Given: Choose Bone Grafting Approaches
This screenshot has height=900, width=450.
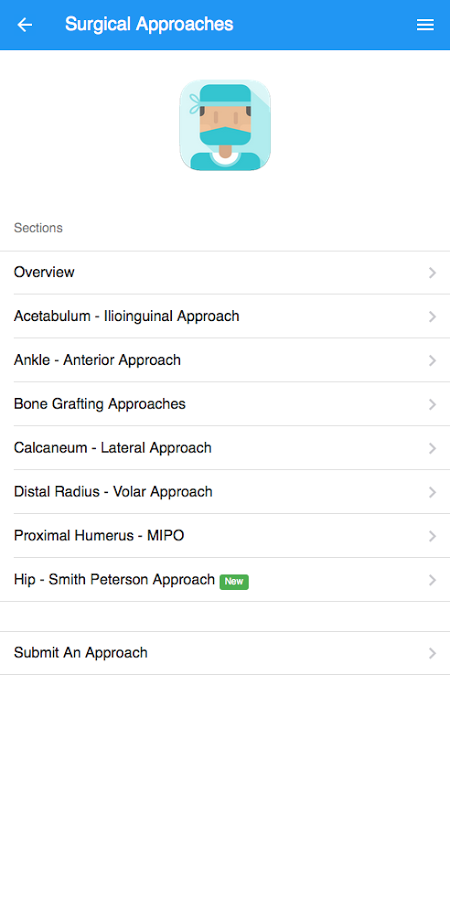Looking at the screenshot, I should (x=225, y=404).
